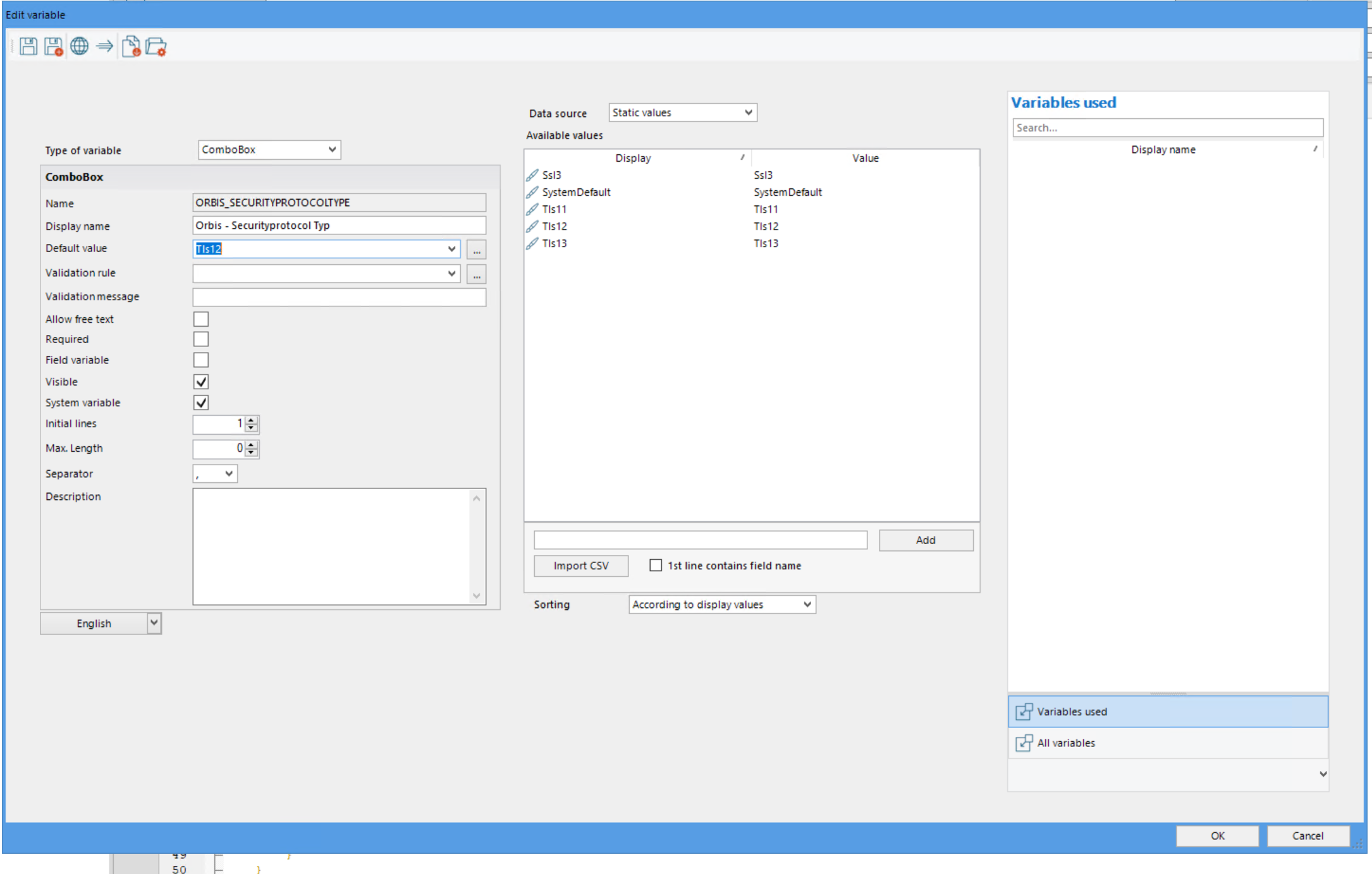This screenshot has height=874, width=1372.
Task: Click the edit pencil next to Tls13
Action: point(532,243)
